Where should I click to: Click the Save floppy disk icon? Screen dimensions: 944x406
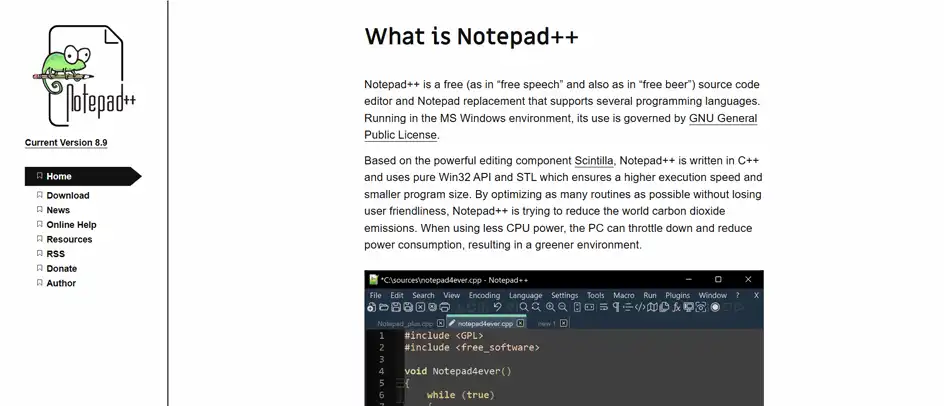(396, 307)
